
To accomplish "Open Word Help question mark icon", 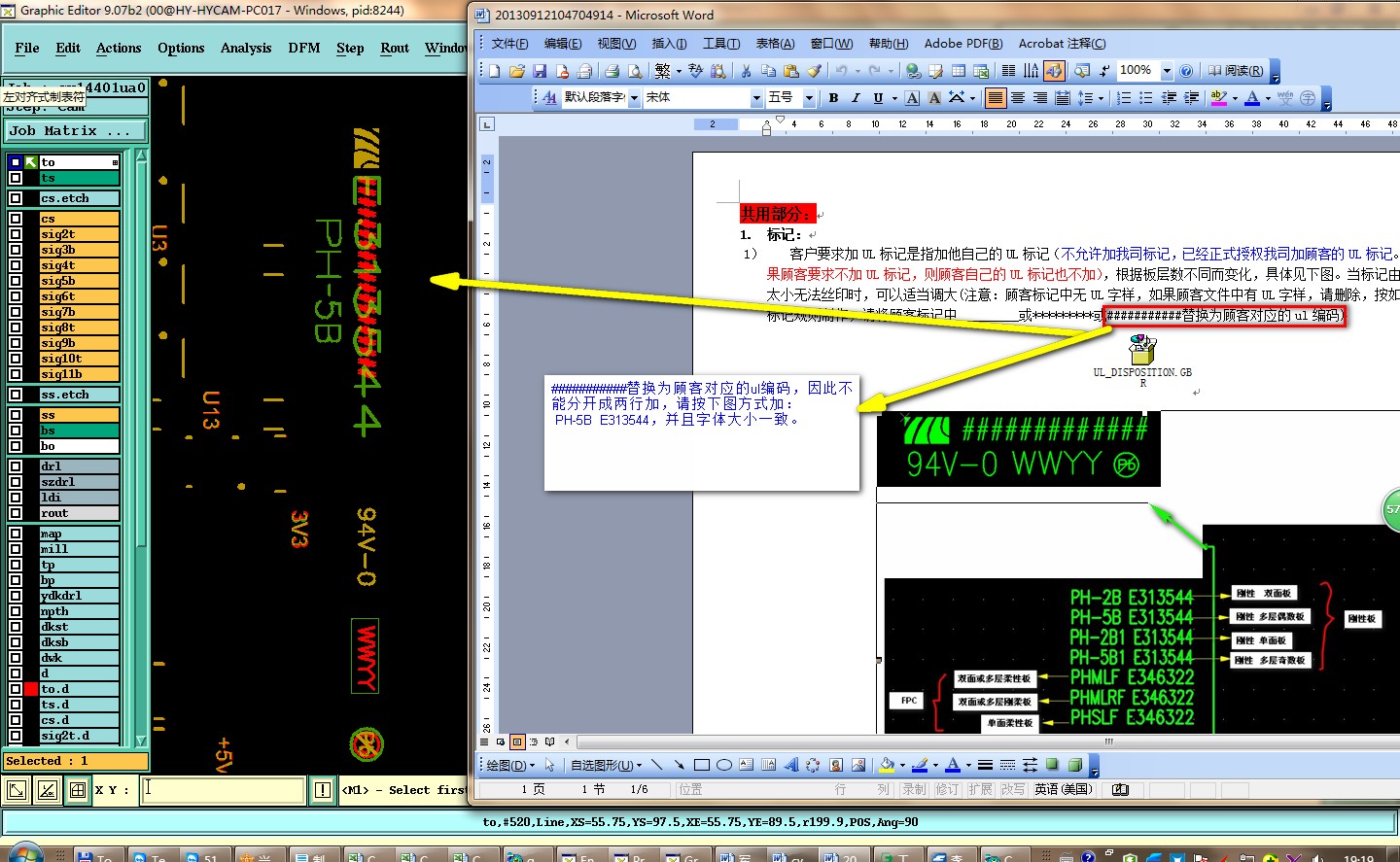I will click(1186, 71).
